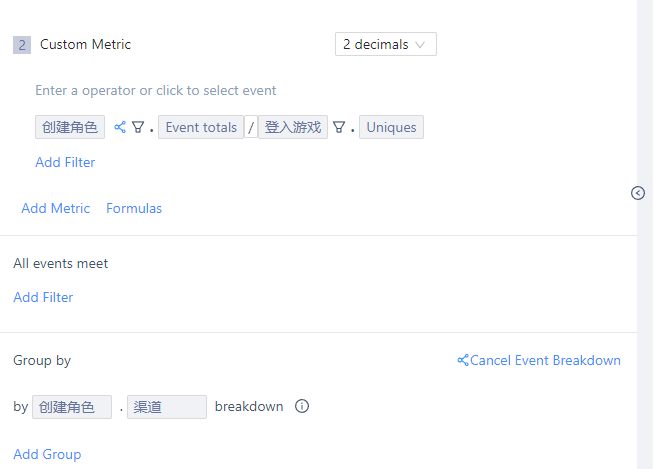663x469 pixels.
Task: Open the 2 decimals dropdown
Action: [x=385, y=44]
